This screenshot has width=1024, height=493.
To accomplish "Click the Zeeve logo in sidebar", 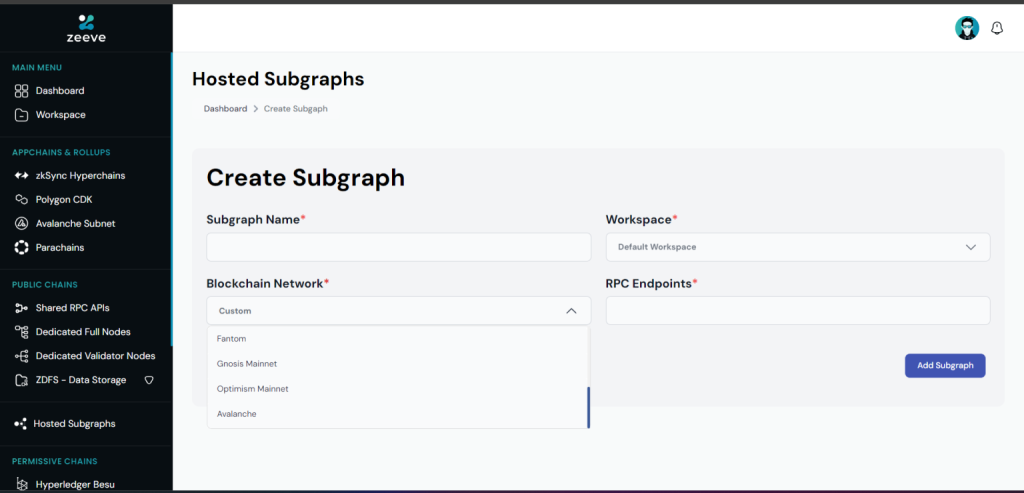I will click(x=86, y=28).
